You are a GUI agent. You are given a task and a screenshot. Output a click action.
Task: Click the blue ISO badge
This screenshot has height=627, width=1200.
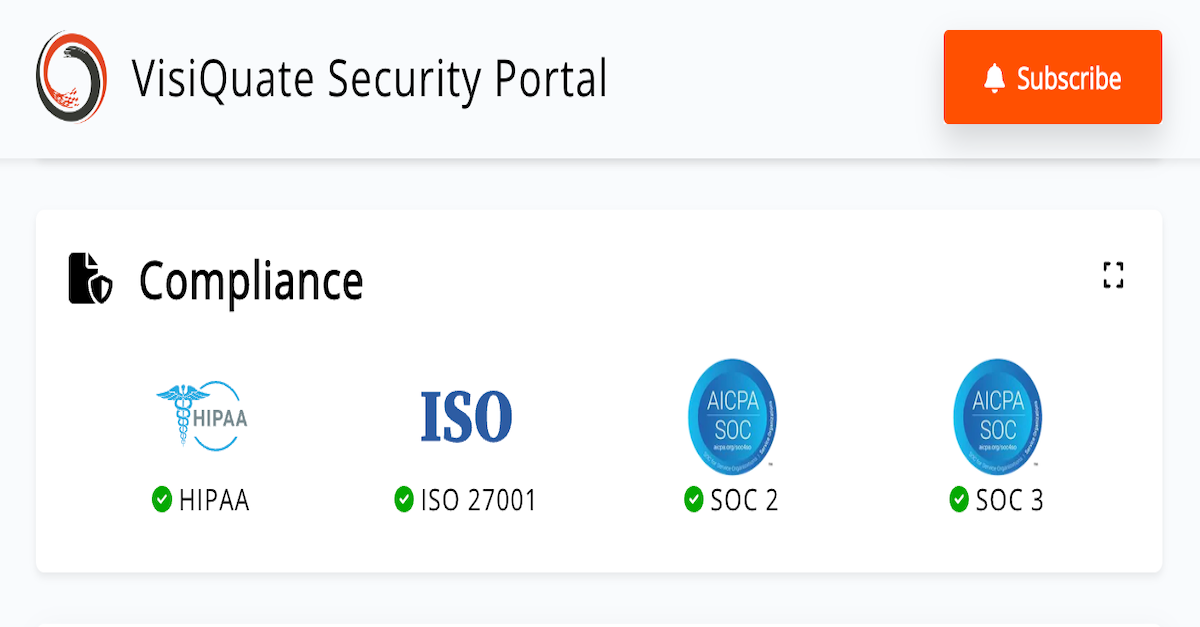pos(465,413)
